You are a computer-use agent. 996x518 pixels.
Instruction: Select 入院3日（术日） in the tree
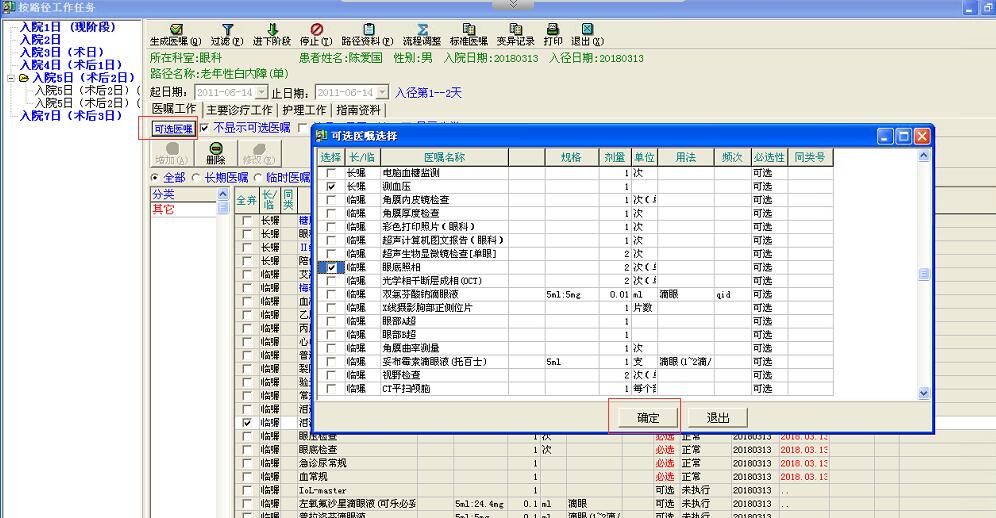62,52
